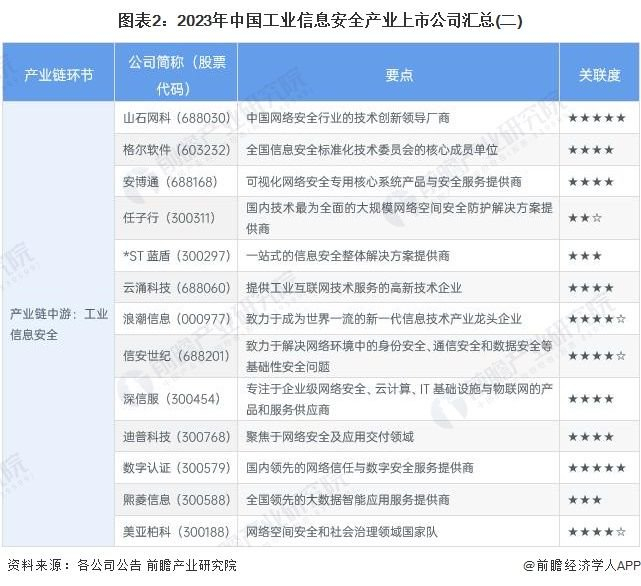Click company cell '信安世纪（688201）'
Viewport: 641px width, 586px height.
[176, 356]
